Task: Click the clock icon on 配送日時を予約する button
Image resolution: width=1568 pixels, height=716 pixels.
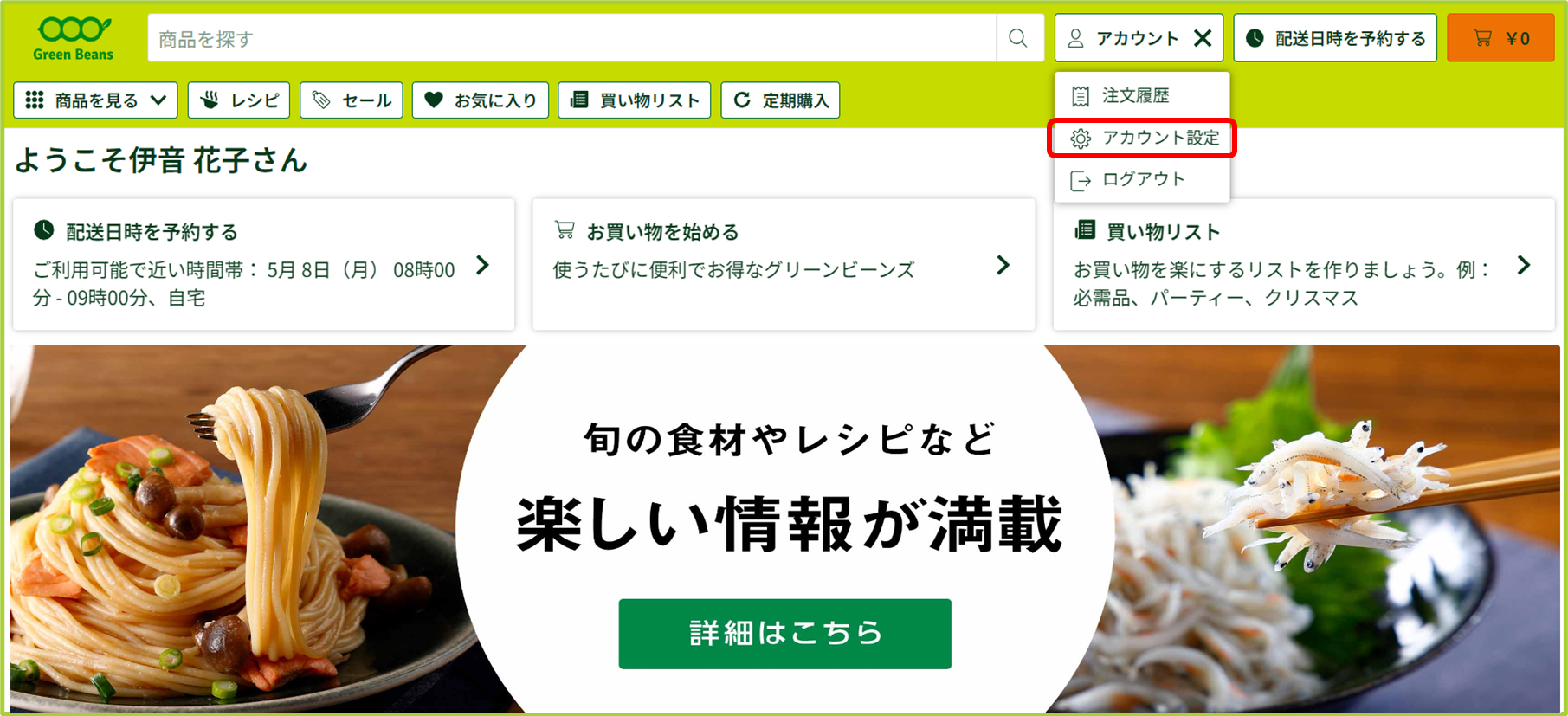Action: tap(1255, 38)
